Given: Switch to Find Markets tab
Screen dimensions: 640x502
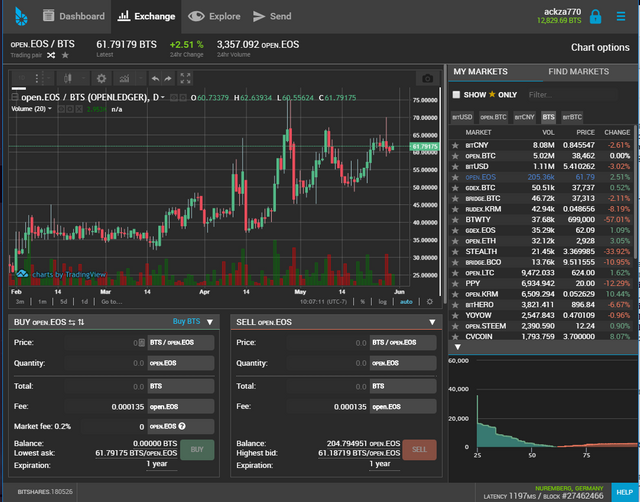Looking at the screenshot, I should coord(578,72).
